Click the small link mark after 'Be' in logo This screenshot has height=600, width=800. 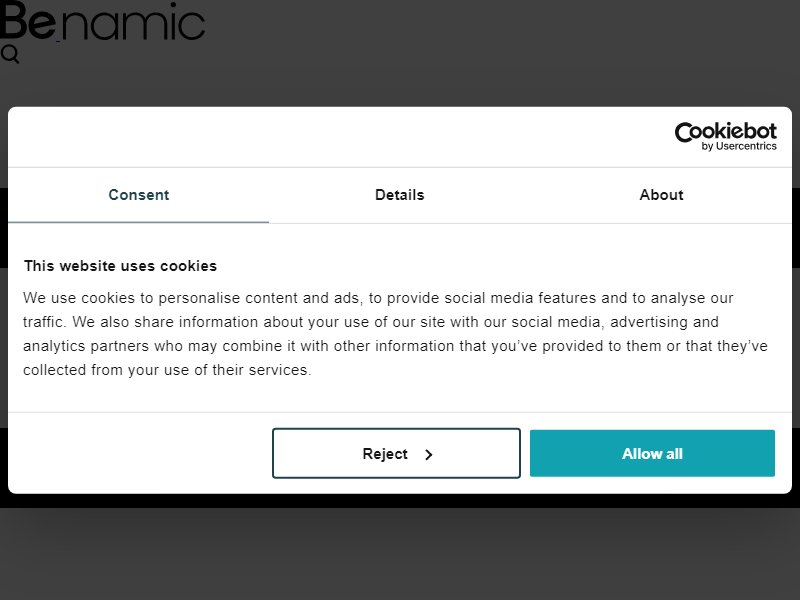[58, 39]
